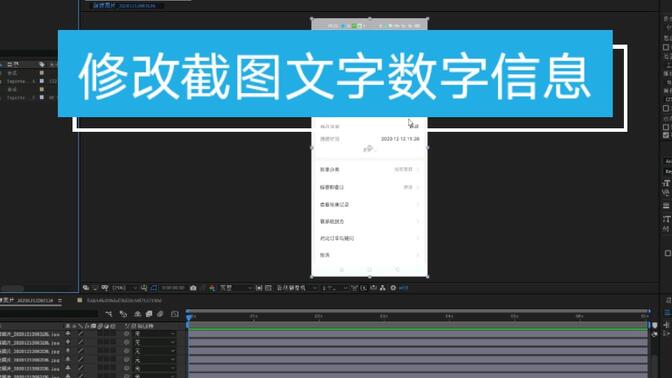Toggle shy switch on first timeline layer
672x378 pixels.
(68, 333)
